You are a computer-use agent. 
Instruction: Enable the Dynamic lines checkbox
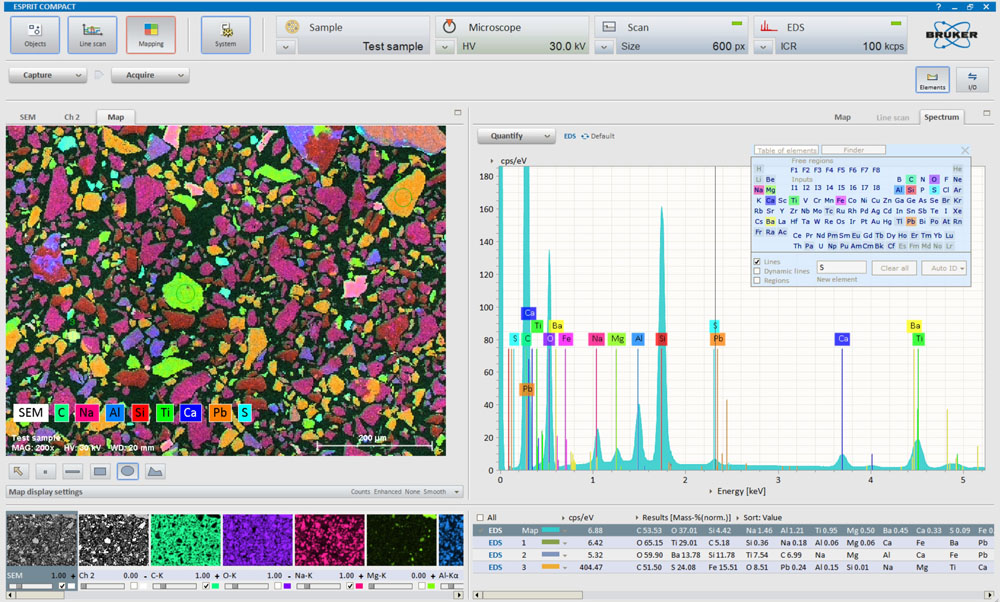tap(757, 271)
